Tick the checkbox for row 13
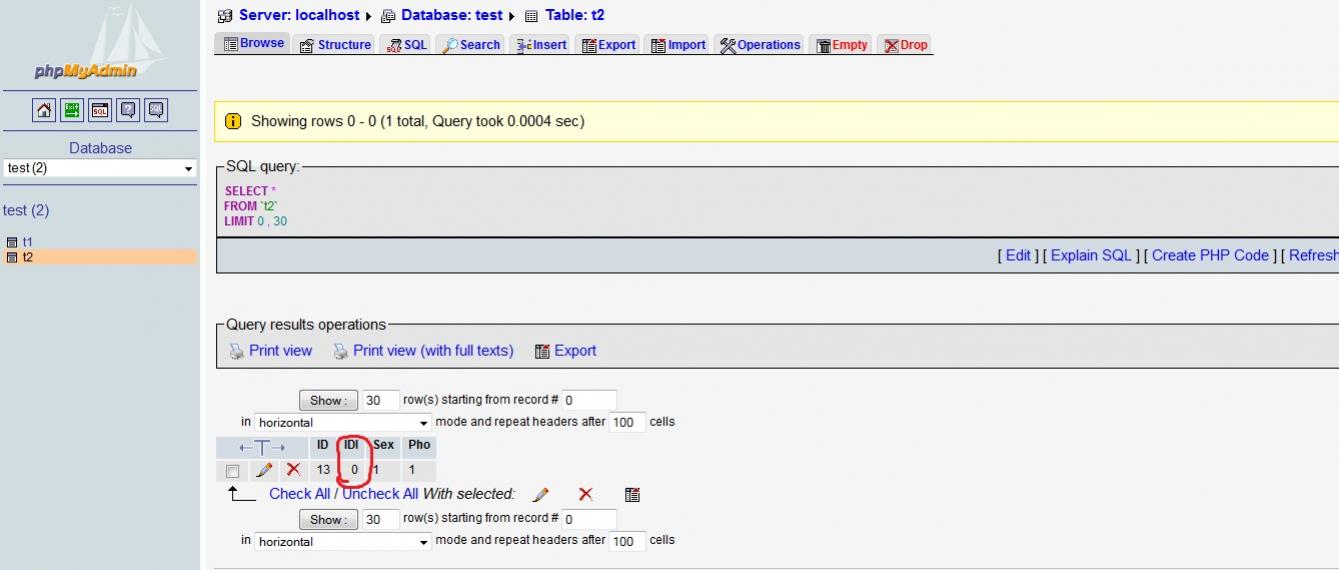 pos(233,470)
